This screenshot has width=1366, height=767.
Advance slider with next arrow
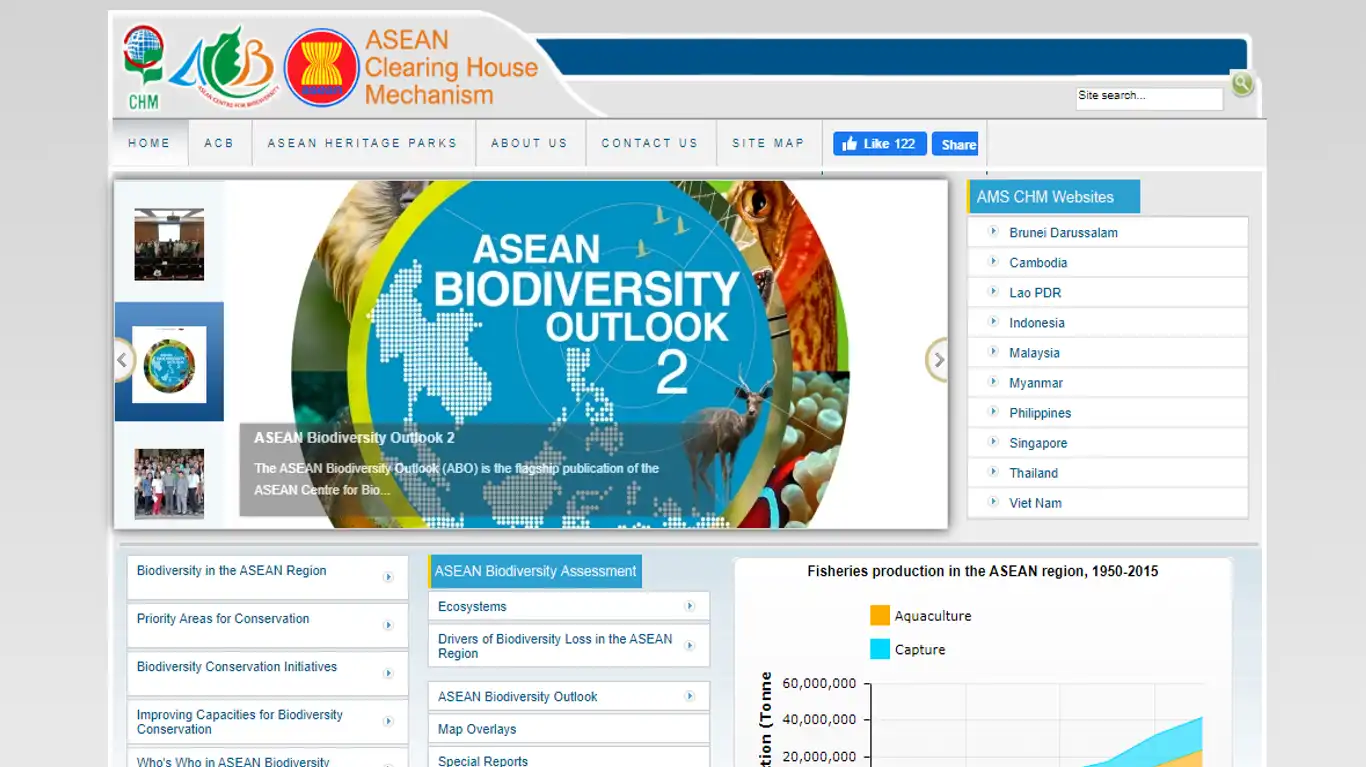click(937, 360)
